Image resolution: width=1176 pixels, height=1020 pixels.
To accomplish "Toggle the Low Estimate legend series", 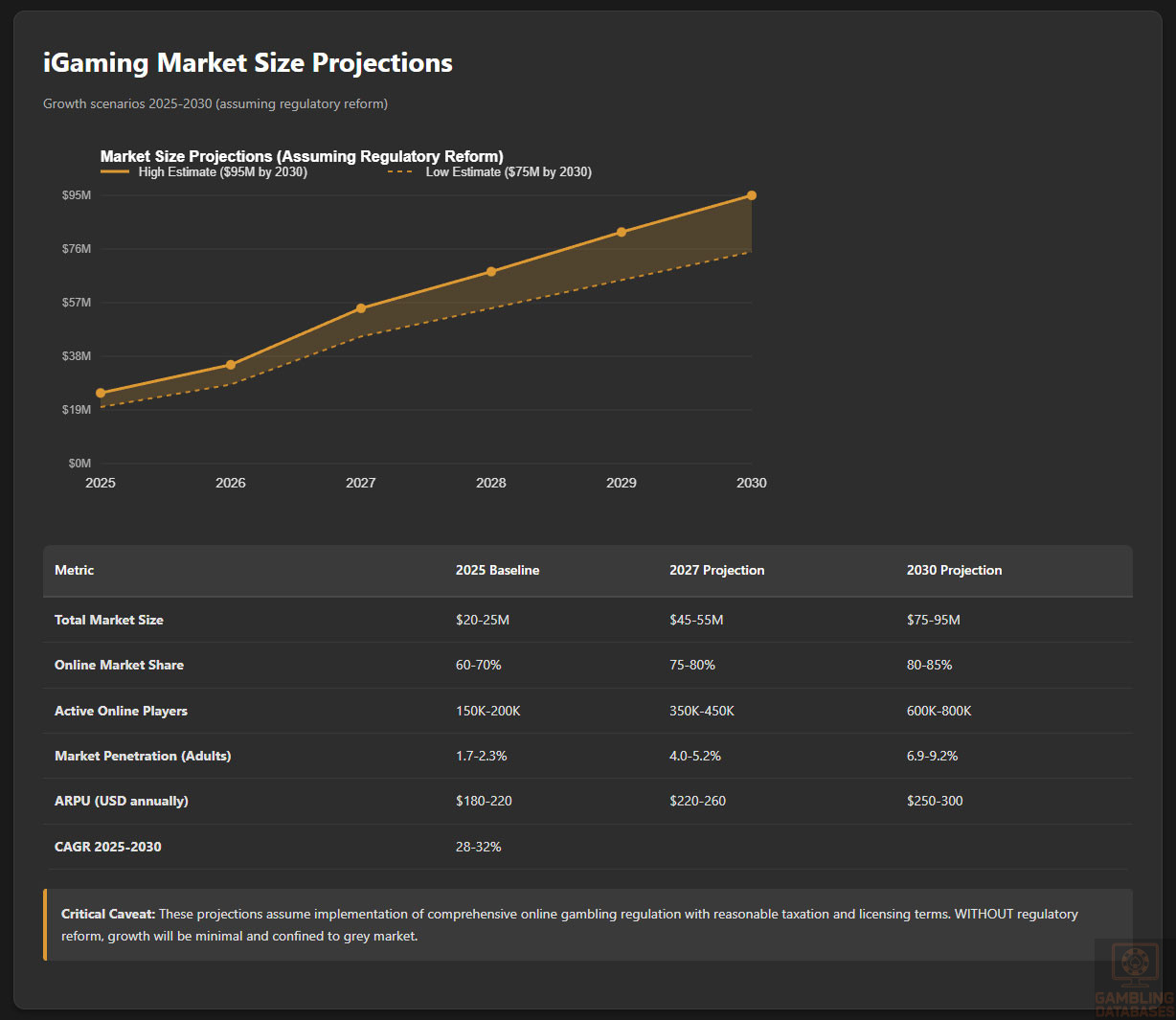I will tap(508, 172).
